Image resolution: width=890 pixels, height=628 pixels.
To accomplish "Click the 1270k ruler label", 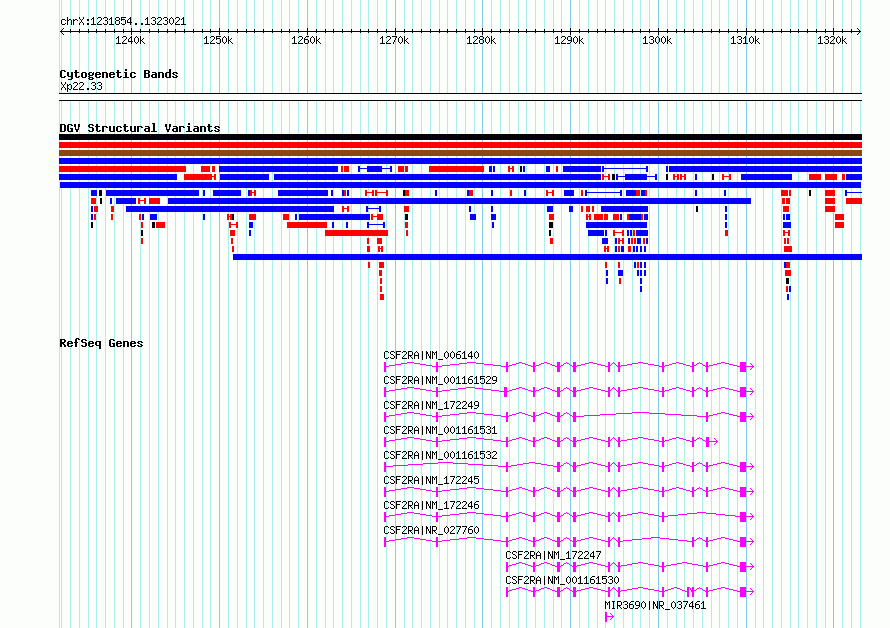I will (394, 40).
